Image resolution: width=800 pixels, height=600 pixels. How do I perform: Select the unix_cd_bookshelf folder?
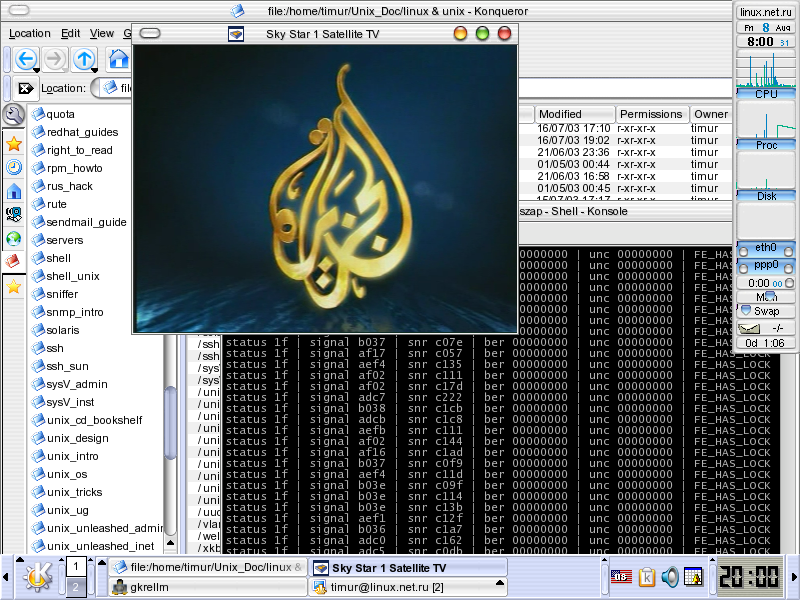click(87, 420)
